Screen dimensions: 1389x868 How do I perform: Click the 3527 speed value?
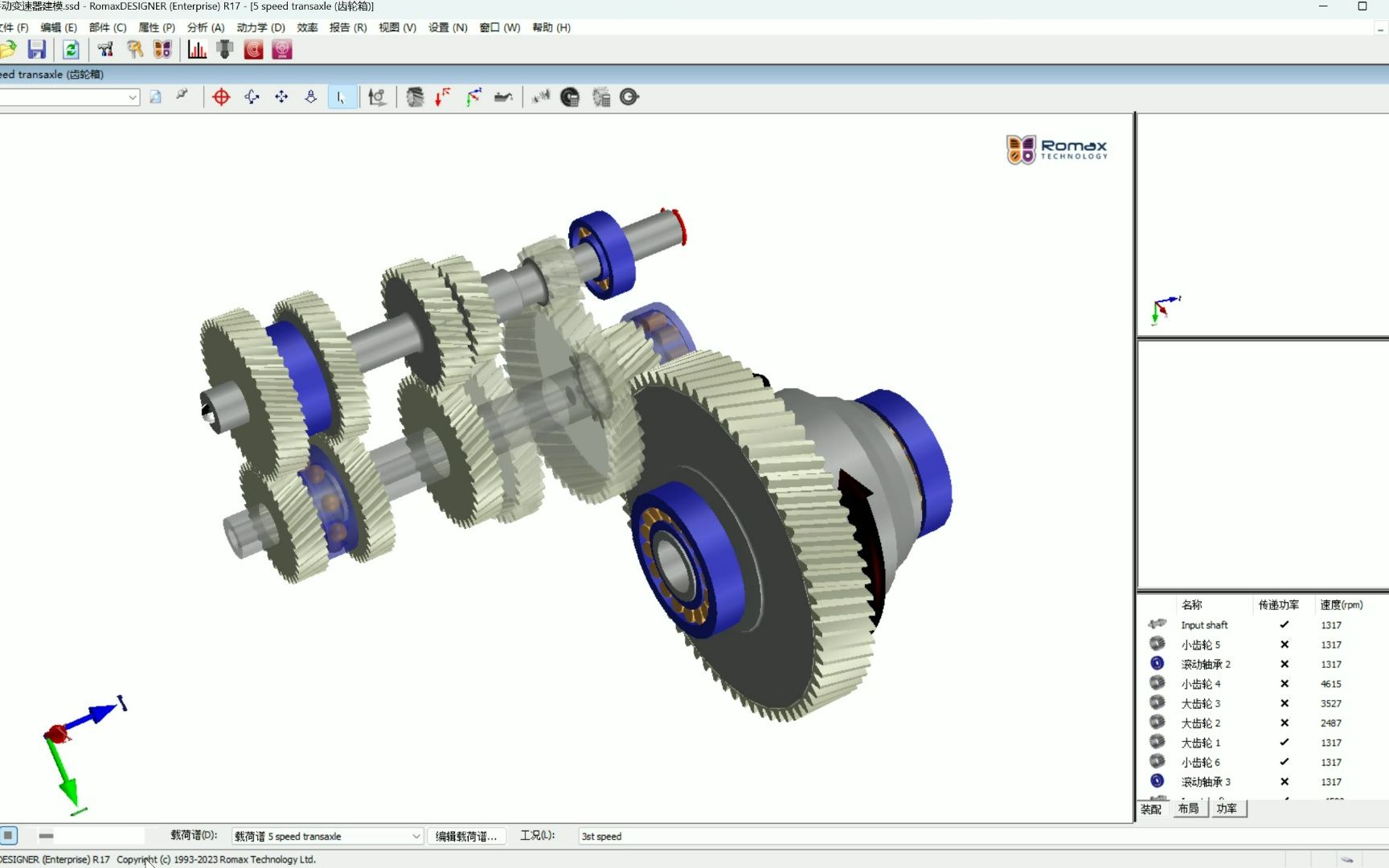[x=1331, y=703]
